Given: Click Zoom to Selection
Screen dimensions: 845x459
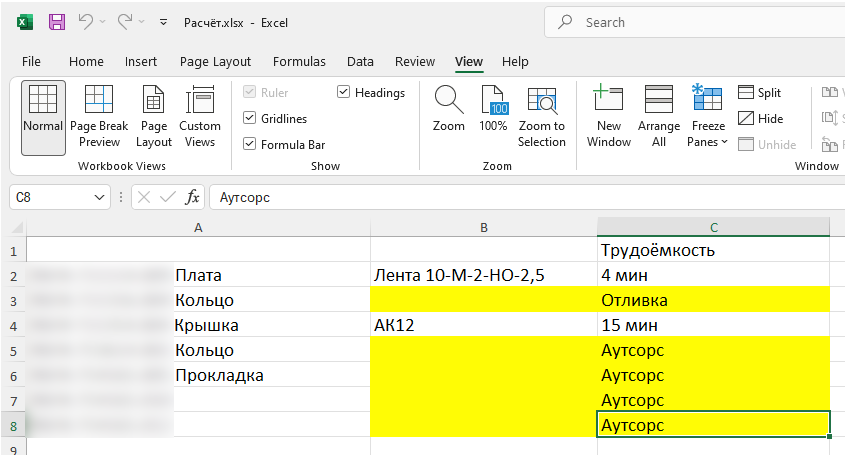Looking at the screenshot, I should coord(542,117).
